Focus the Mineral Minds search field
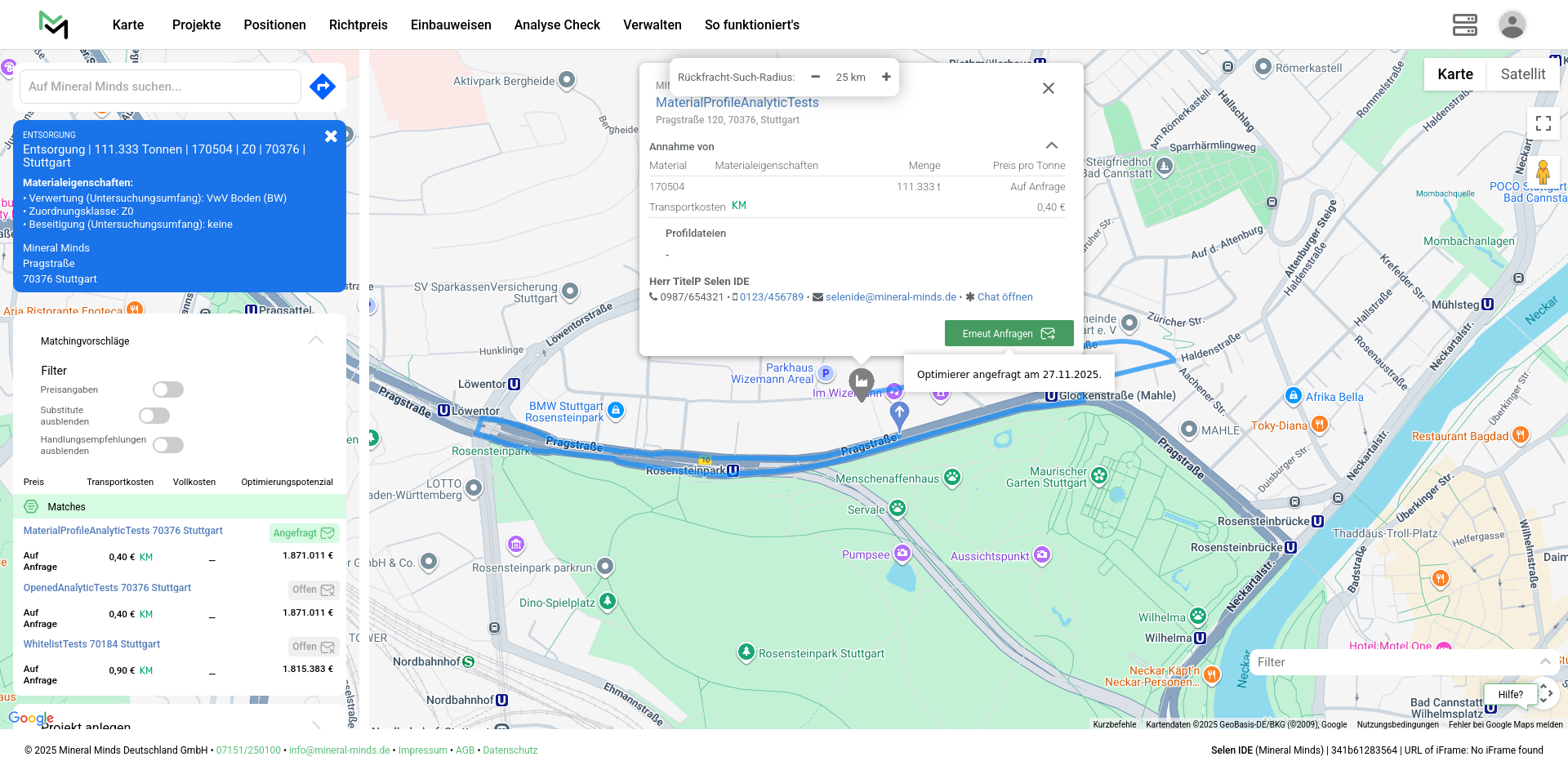Image resolution: width=1568 pixels, height=770 pixels. (160, 87)
